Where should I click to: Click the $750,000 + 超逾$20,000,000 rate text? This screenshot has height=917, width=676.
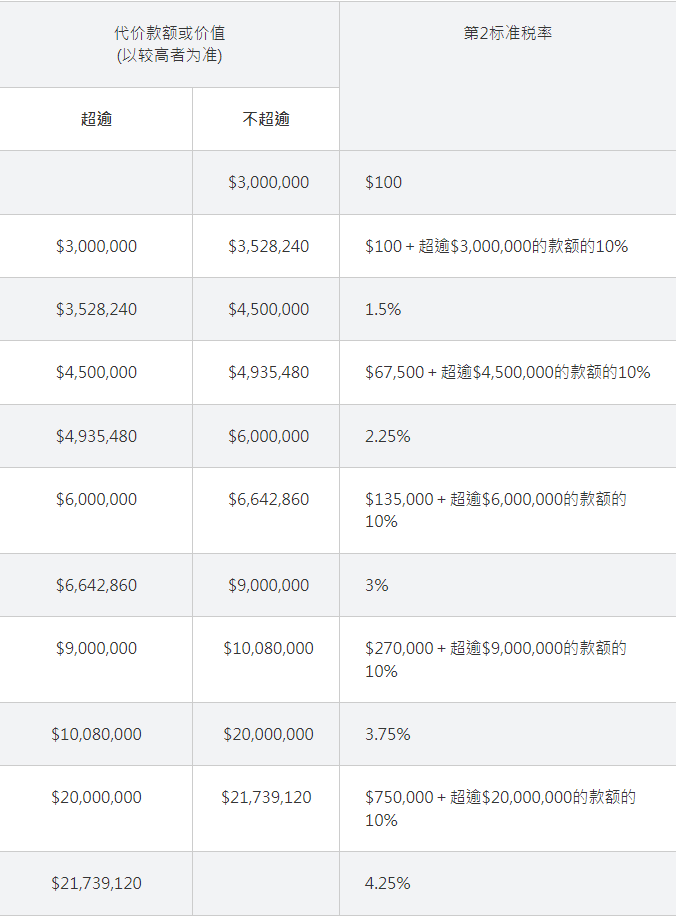500,808
